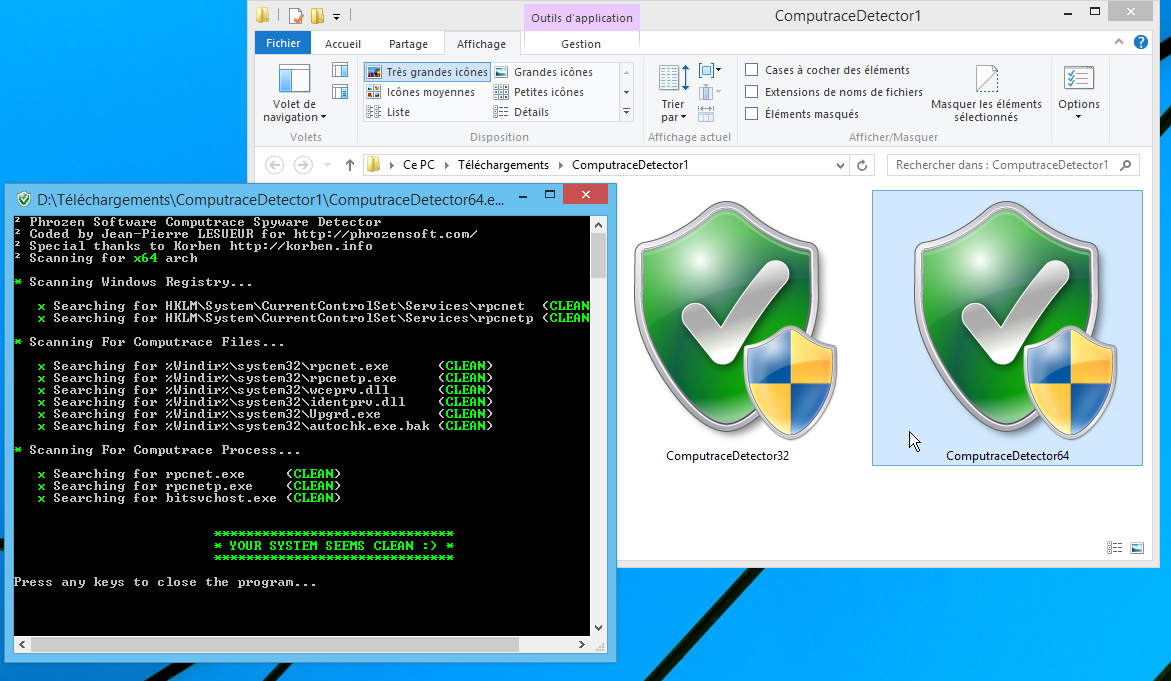Open the Volet de navigation dropdown
Screen dimensions: 1171x681
click(294, 93)
